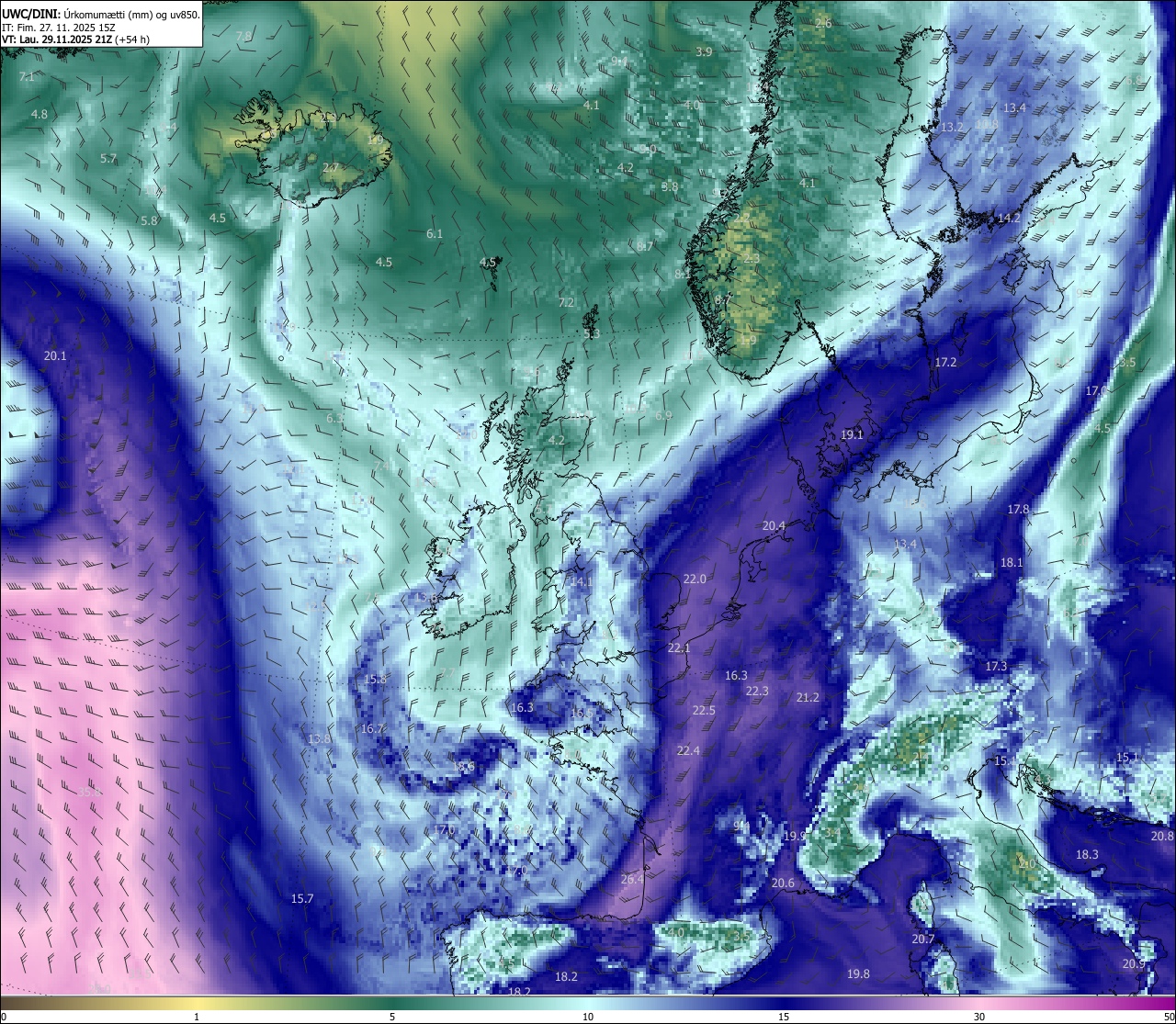The width and height of the screenshot is (1176, 1024).
Task: Click the '10' tick on the color scale
Action: pos(588,1016)
